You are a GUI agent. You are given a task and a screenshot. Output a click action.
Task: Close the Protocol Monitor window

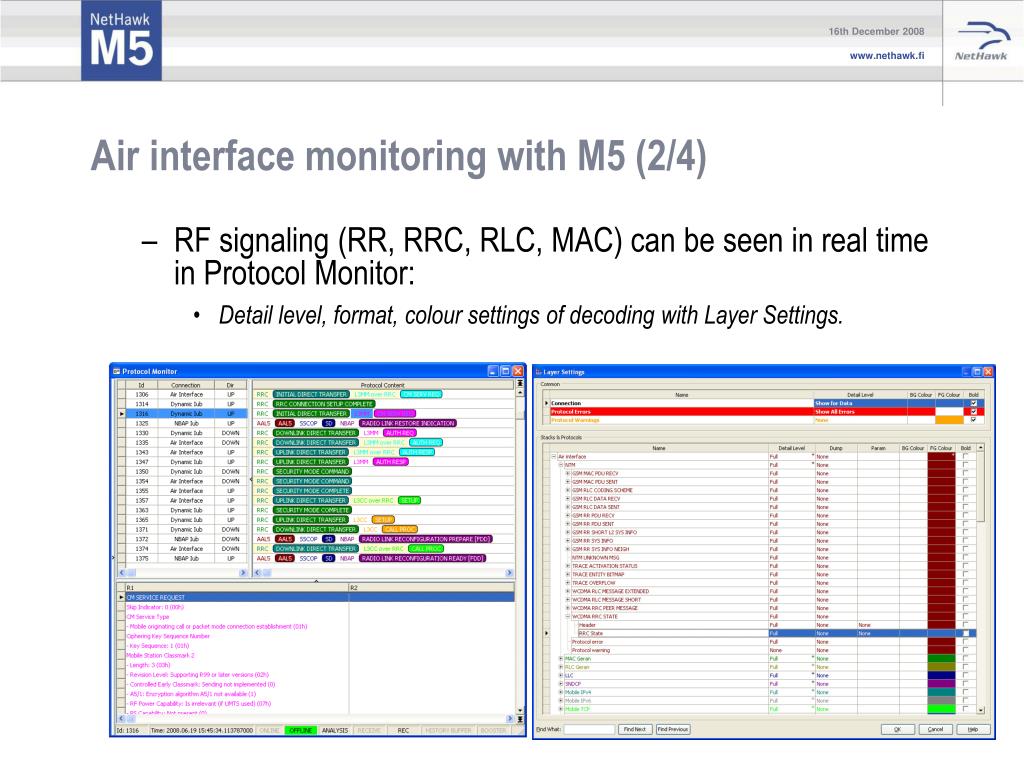[x=519, y=371]
